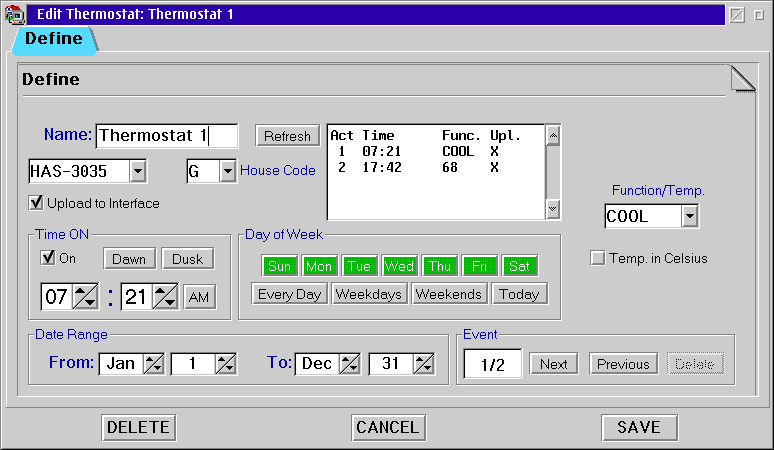
Task: Go to Previous event
Action: [x=623, y=364]
